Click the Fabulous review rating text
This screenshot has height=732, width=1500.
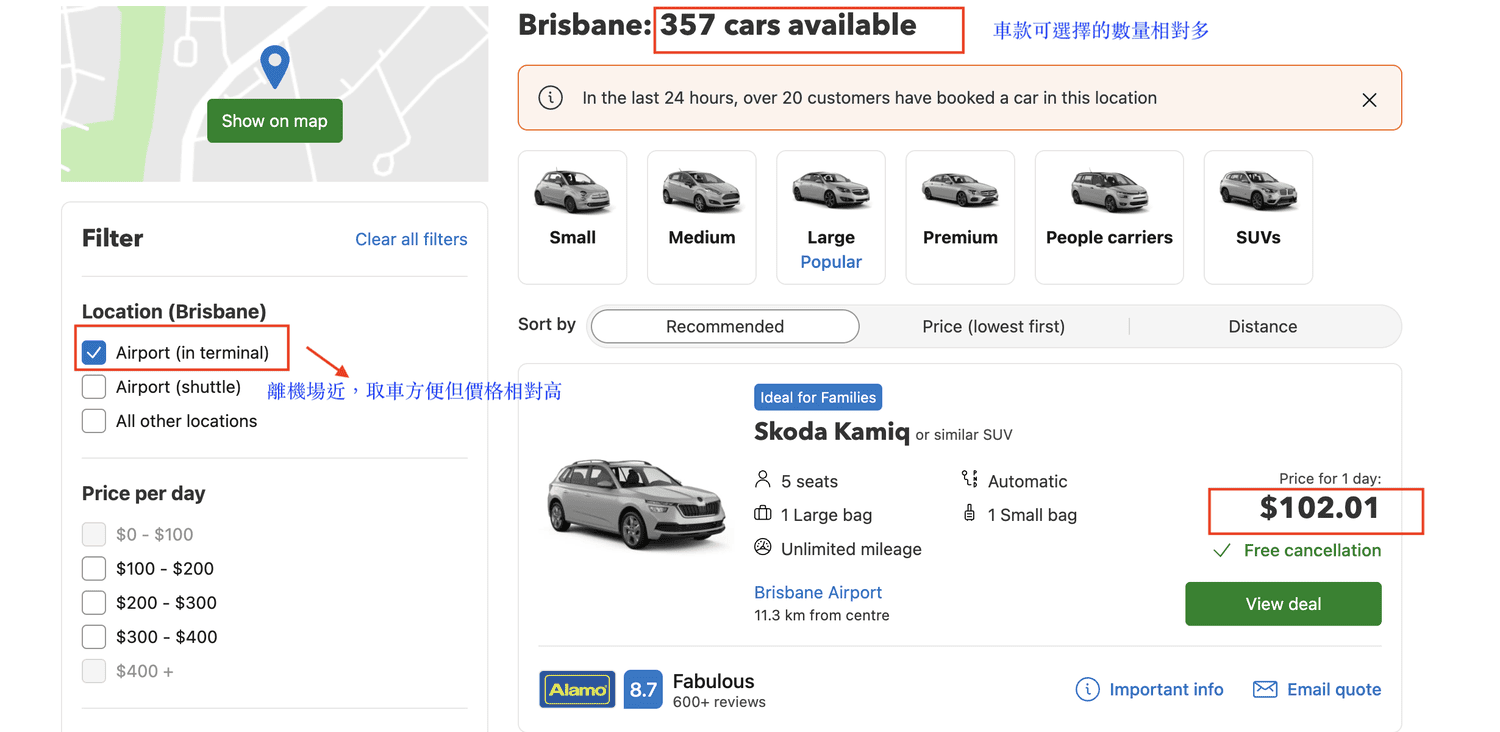713,681
